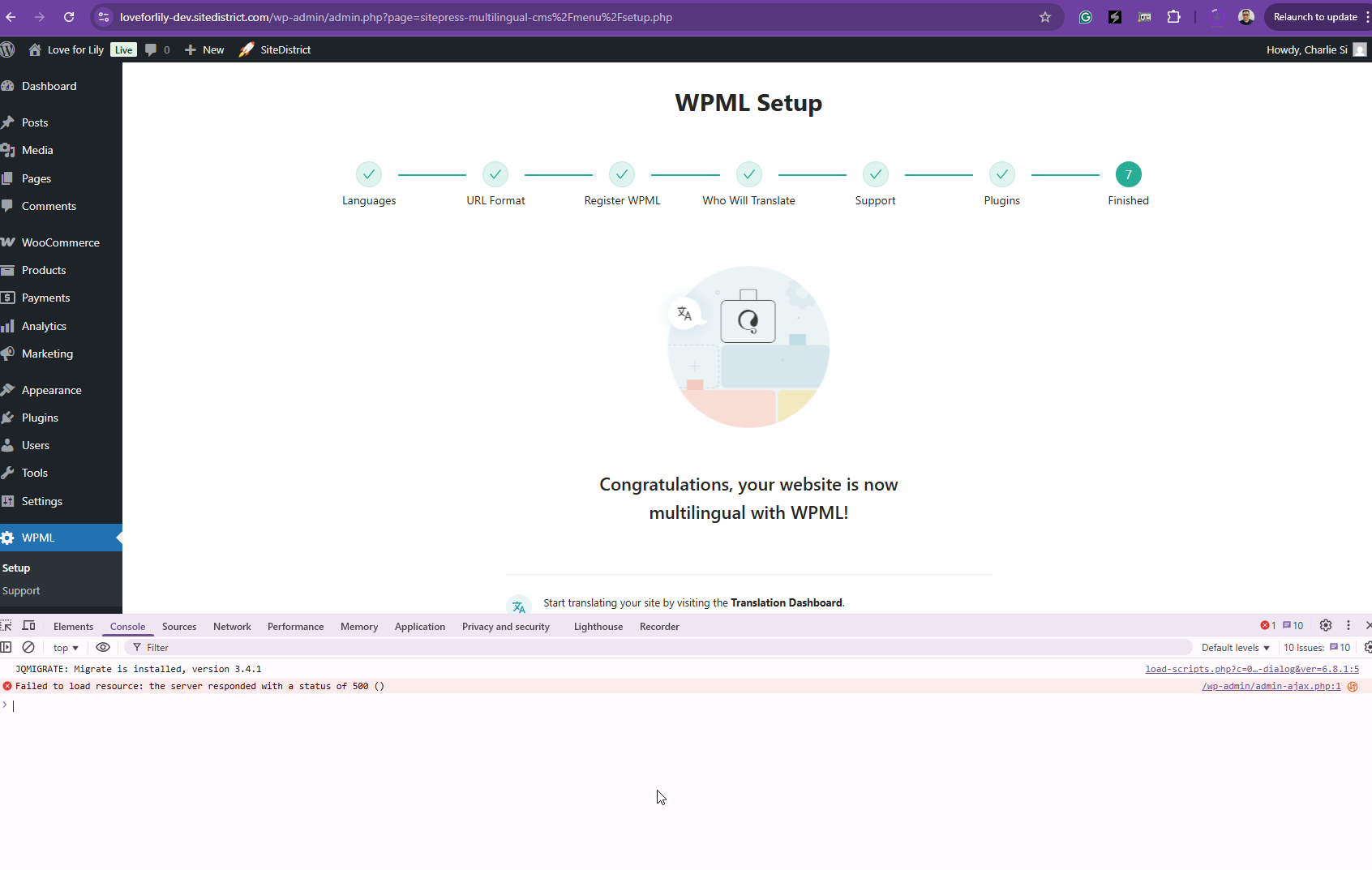This screenshot has height=870, width=1372.
Task: Toggle device toolbar in DevTools
Action: 29,626
